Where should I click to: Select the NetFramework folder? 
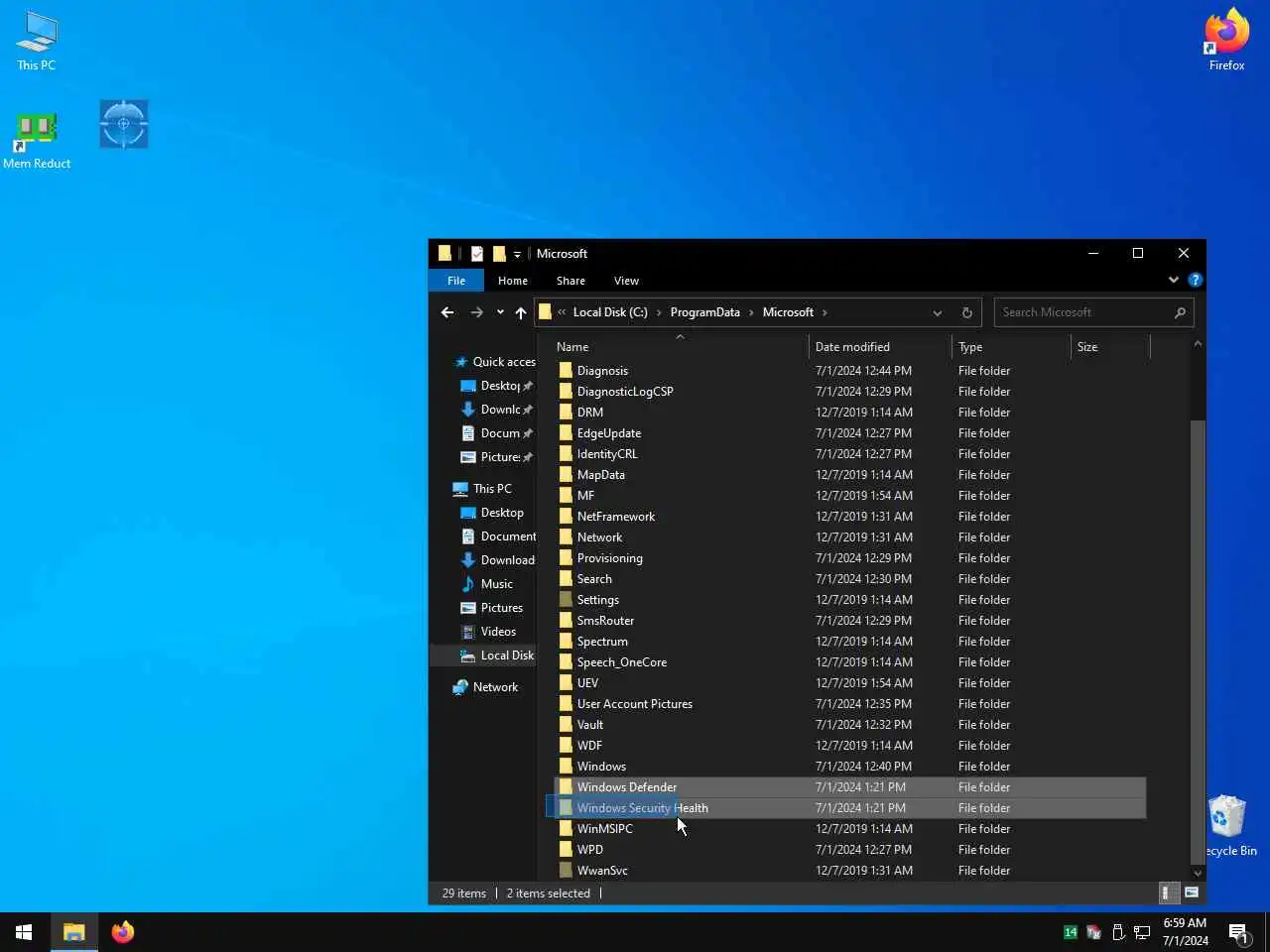pyautogui.click(x=616, y=517)
